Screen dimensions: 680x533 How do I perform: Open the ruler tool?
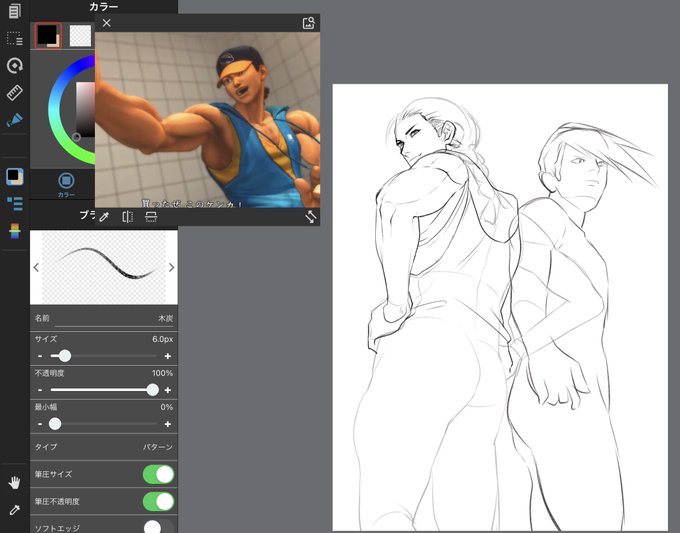pyautogui.click(x=15, y=93)
